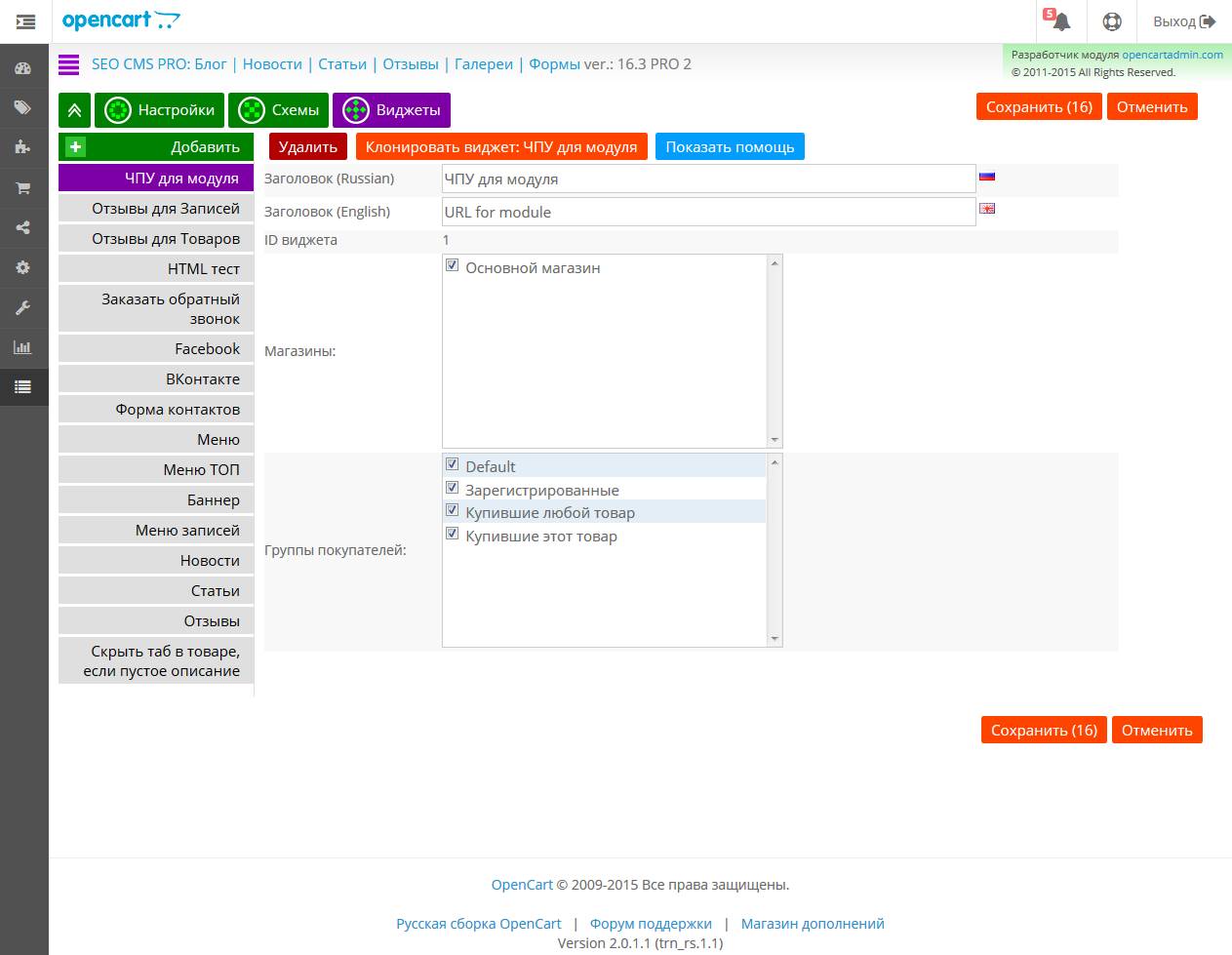Open the catalog tags icon in sidebar
This screenshot has width=1232, height=955.
22,107
